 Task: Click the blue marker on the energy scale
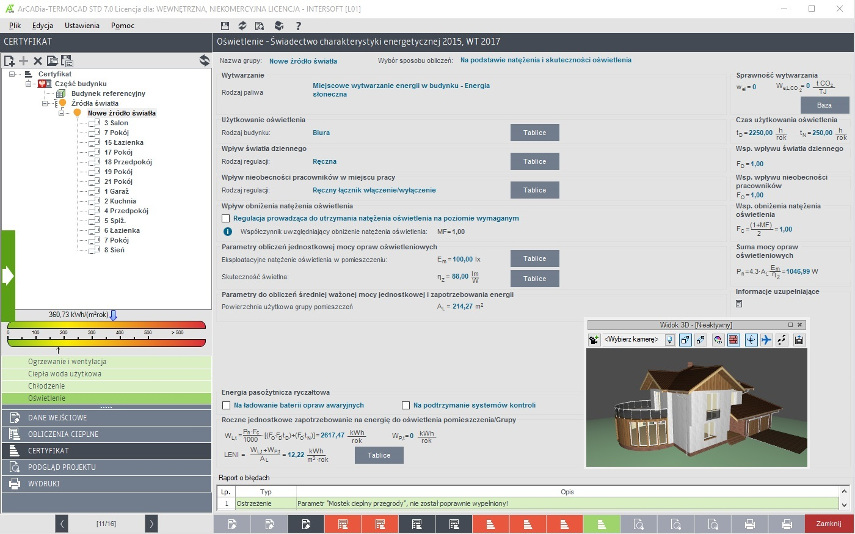[113, 315]
